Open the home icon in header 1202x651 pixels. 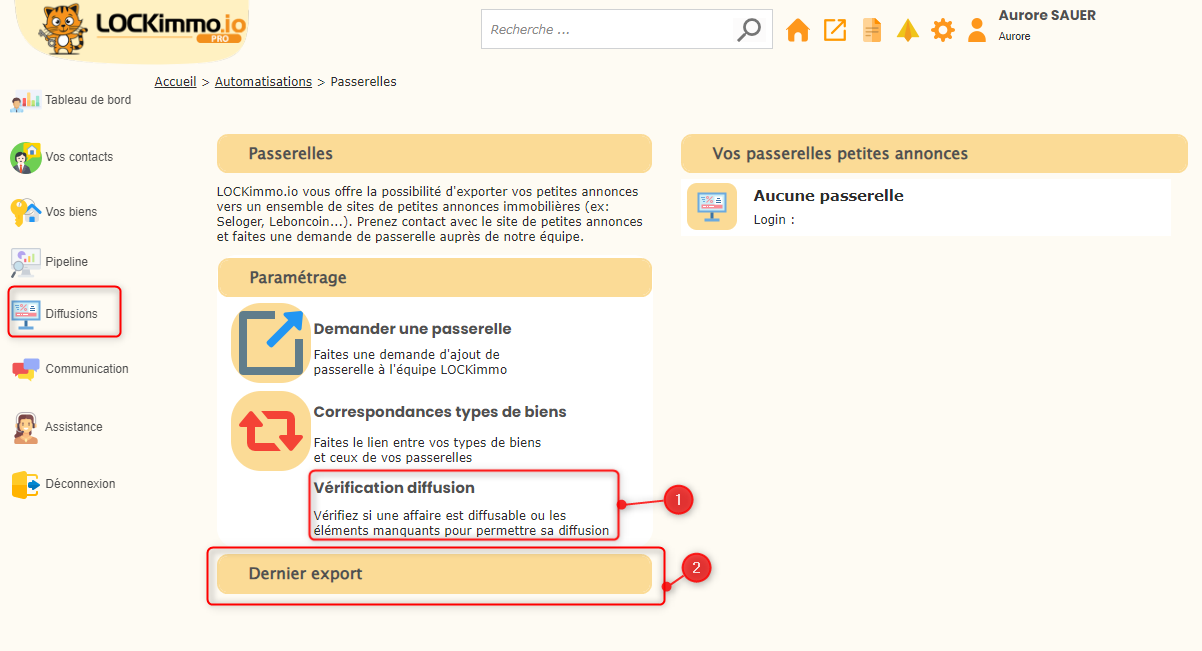(798, 30)
